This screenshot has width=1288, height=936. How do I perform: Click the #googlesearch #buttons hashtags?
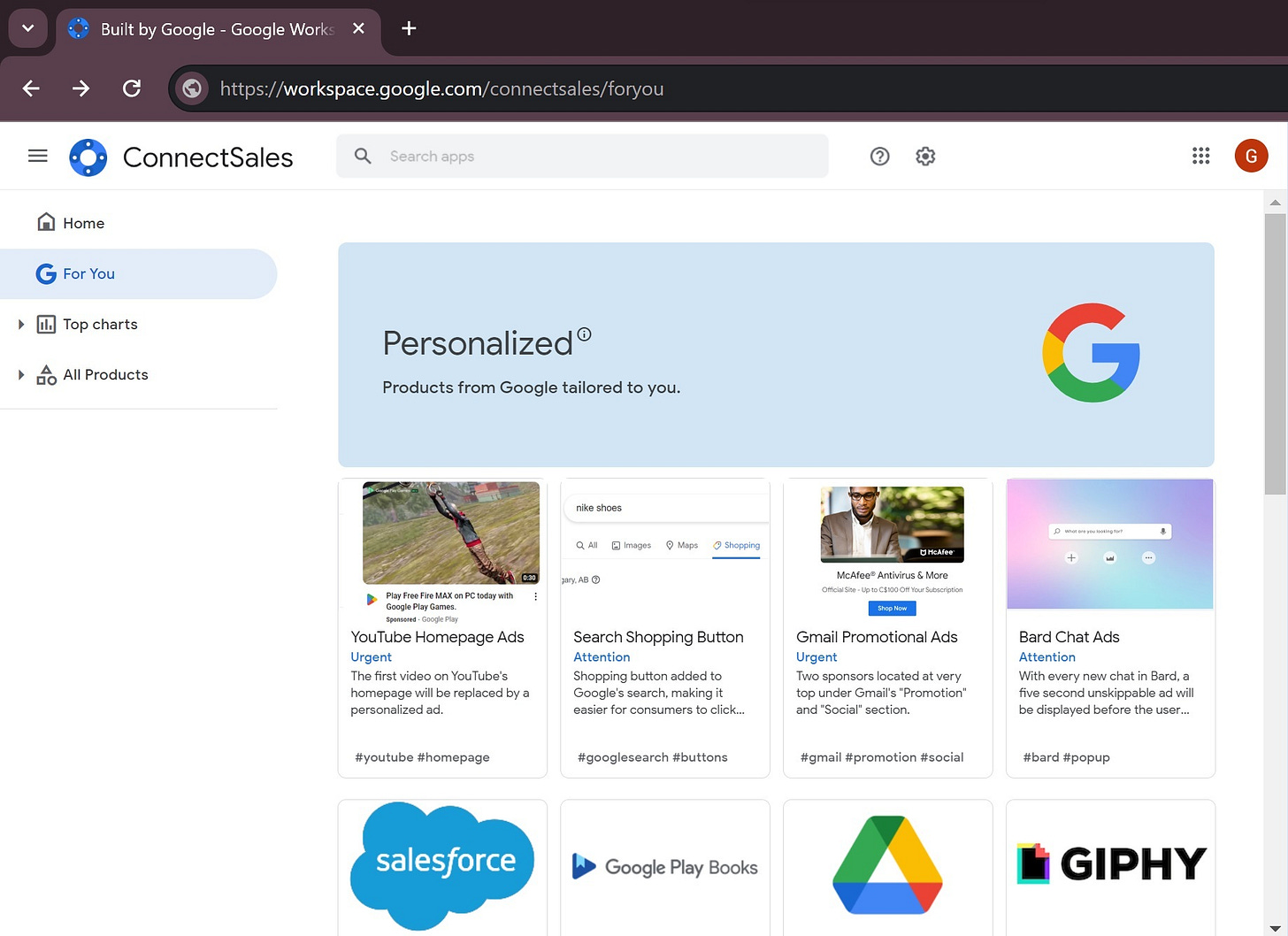653,757
